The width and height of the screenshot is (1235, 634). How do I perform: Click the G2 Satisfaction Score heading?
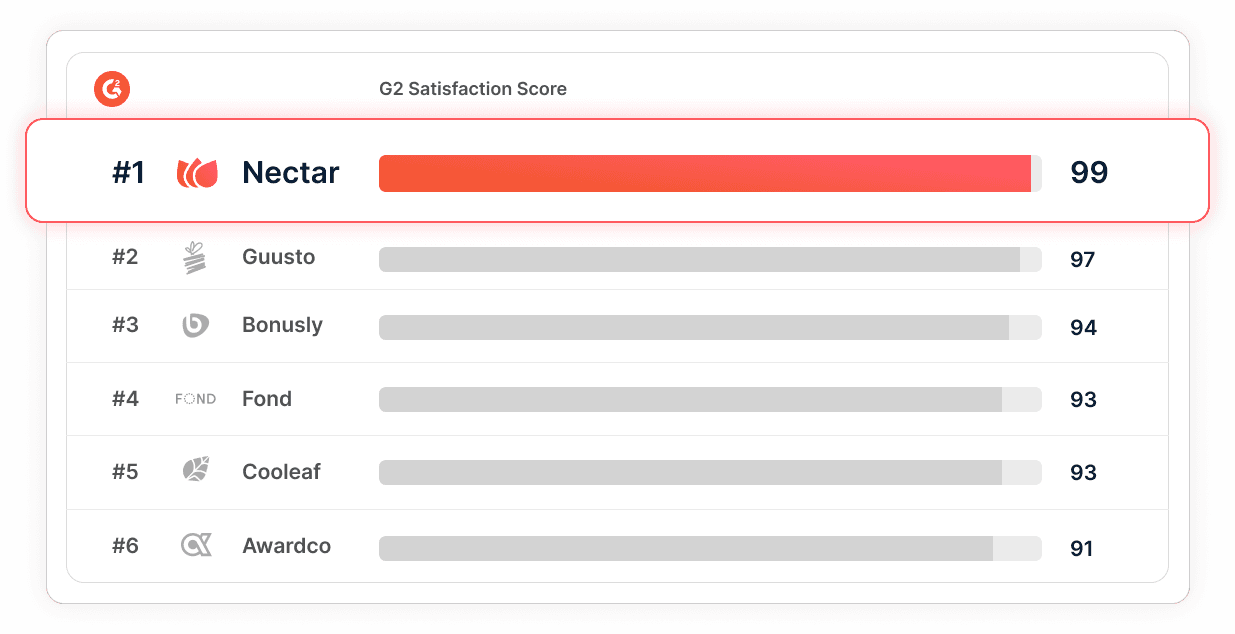(472, 89)
